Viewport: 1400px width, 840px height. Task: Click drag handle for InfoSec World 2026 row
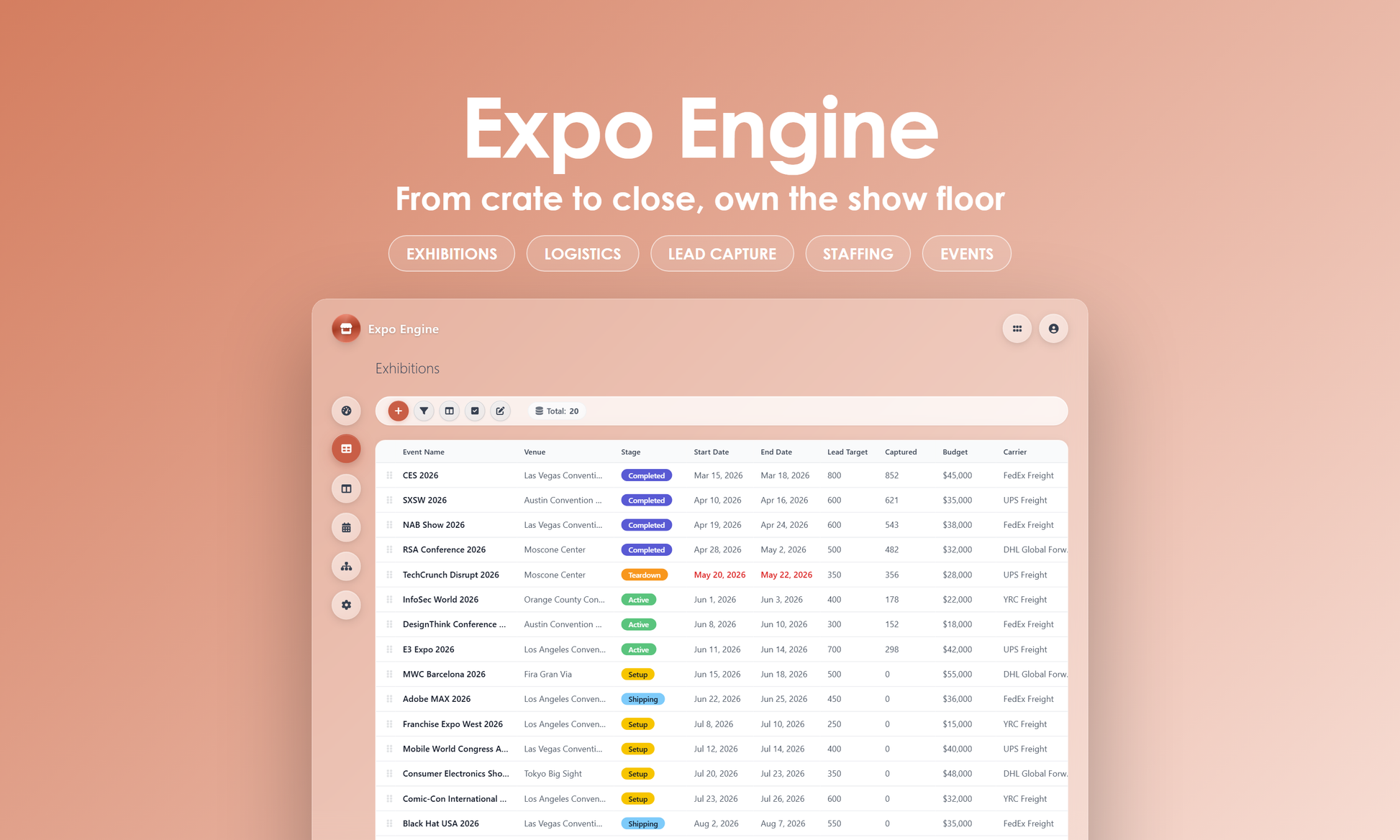click(389, 599)
